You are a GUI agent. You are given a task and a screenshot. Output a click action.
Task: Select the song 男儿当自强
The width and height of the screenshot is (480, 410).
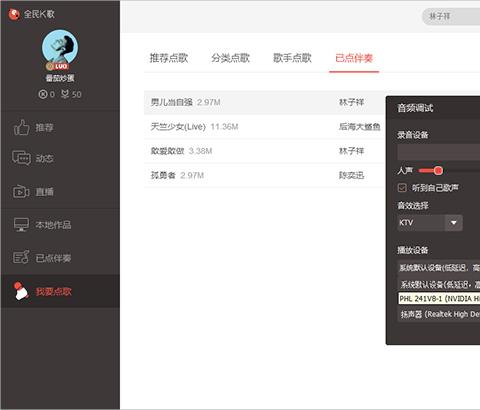(x=172, y=102)
